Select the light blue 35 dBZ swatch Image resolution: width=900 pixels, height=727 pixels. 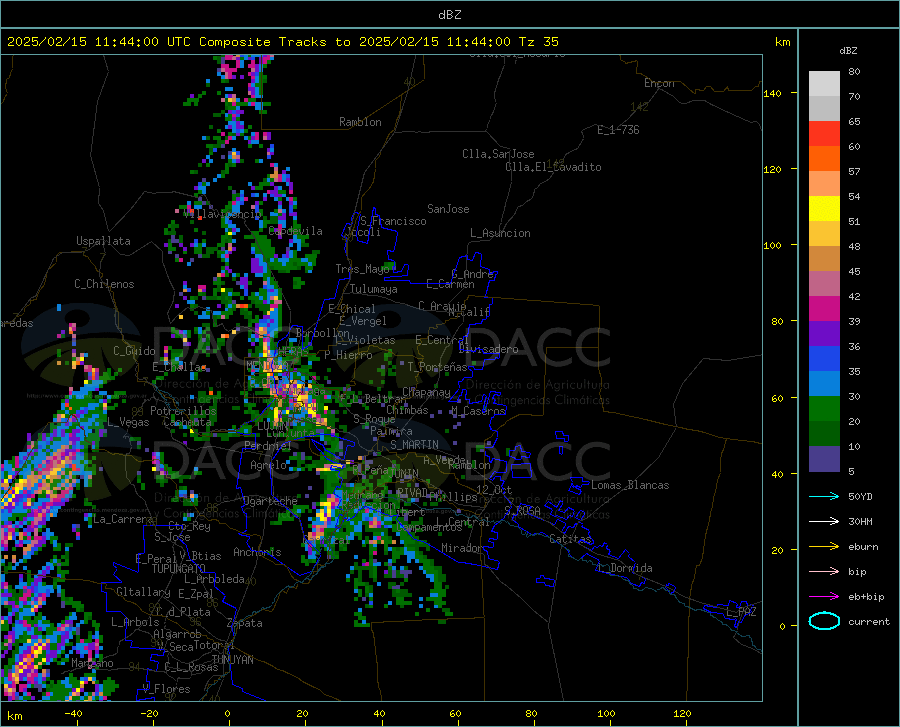824,384
